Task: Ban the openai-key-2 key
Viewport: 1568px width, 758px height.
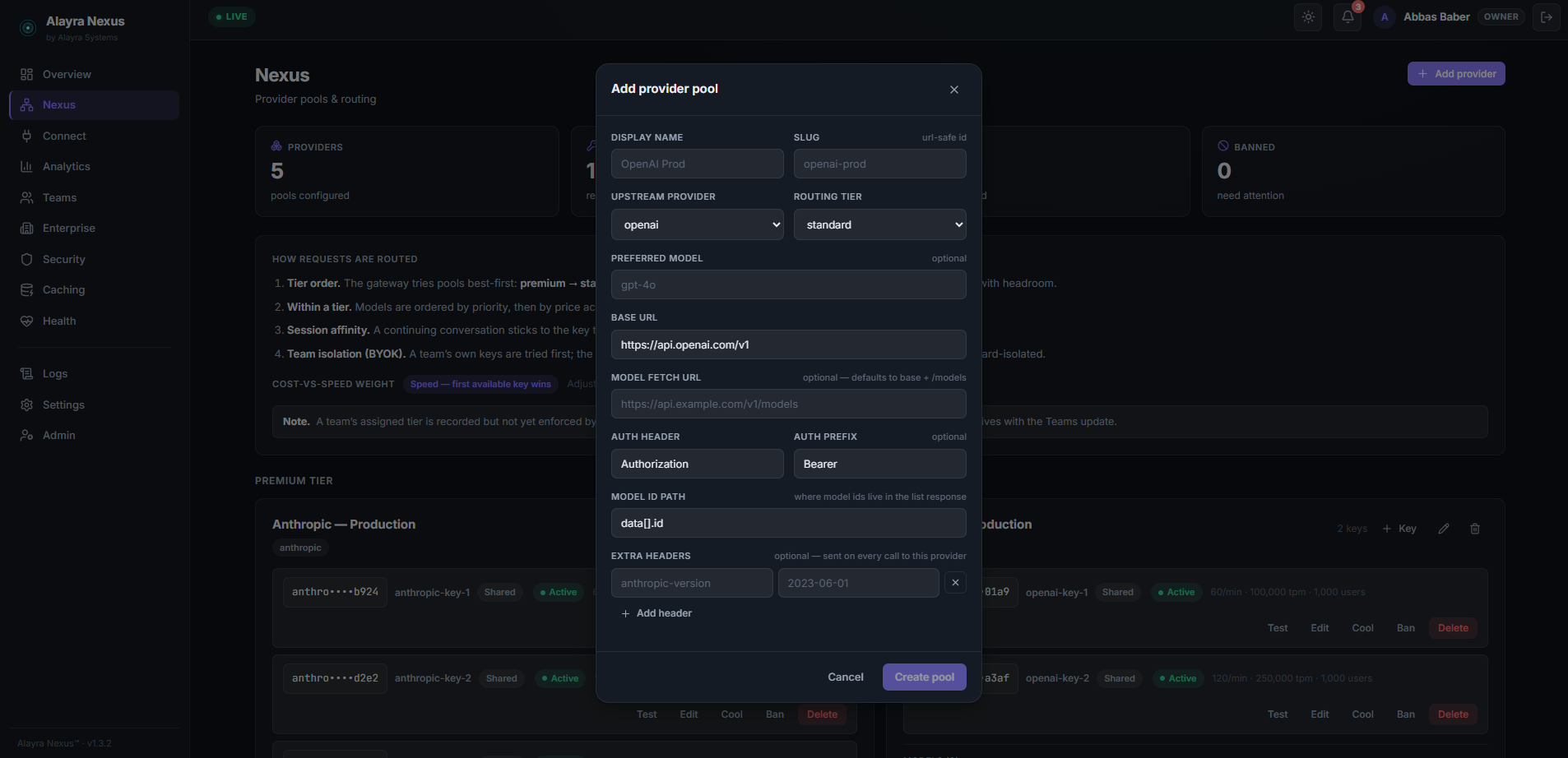Action: [x=1406, y=714]
